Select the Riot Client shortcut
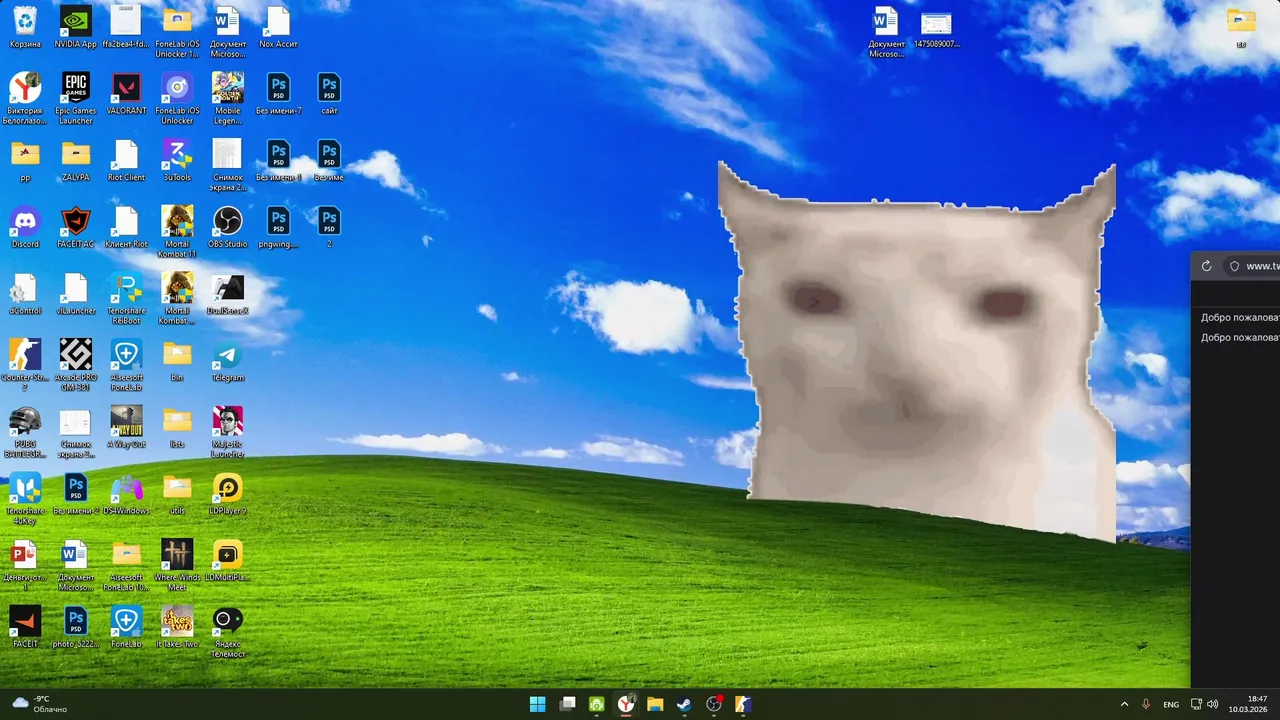1280x720 pixels. 126,160
